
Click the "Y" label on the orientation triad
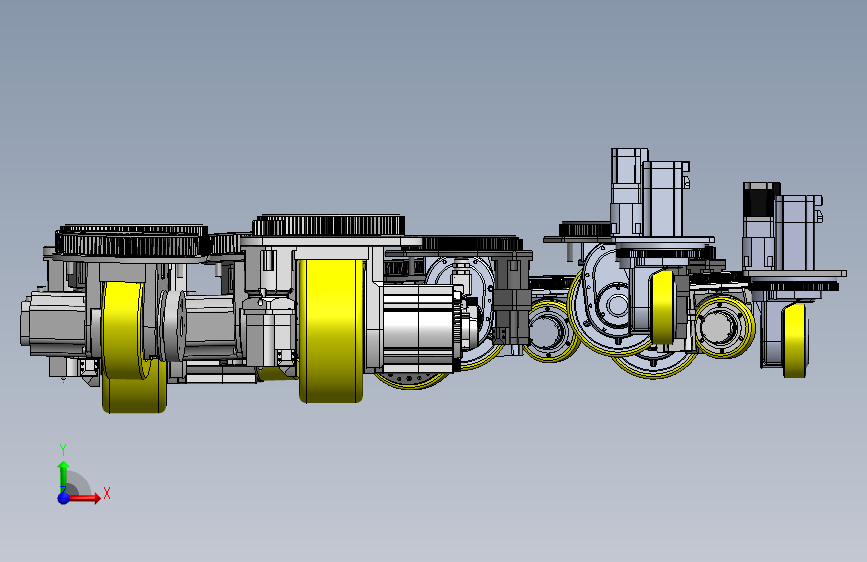pos(63,450)
